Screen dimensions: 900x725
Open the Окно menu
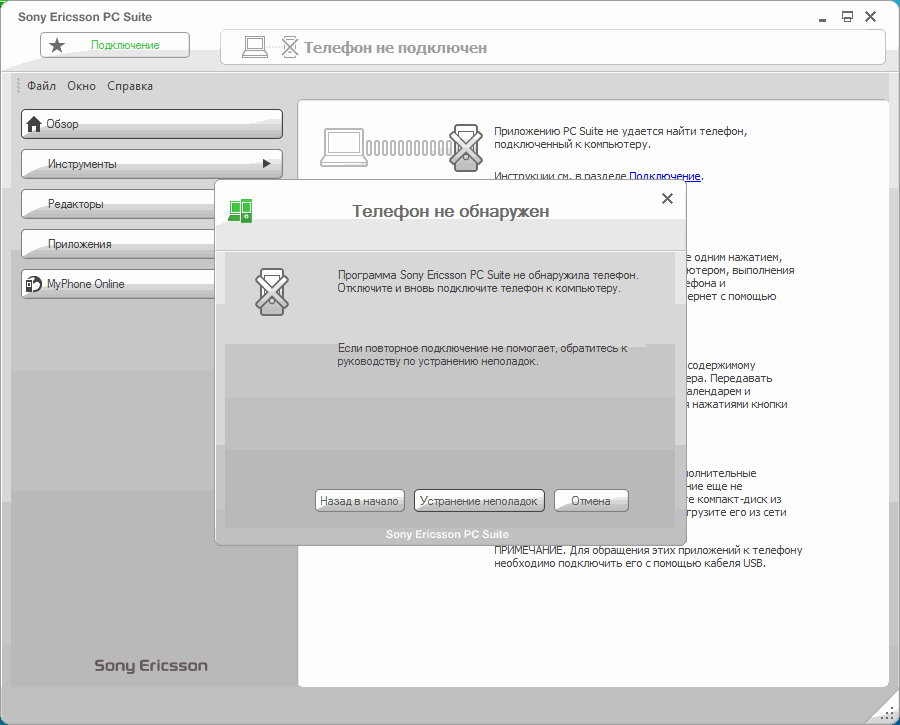[81, 86]
